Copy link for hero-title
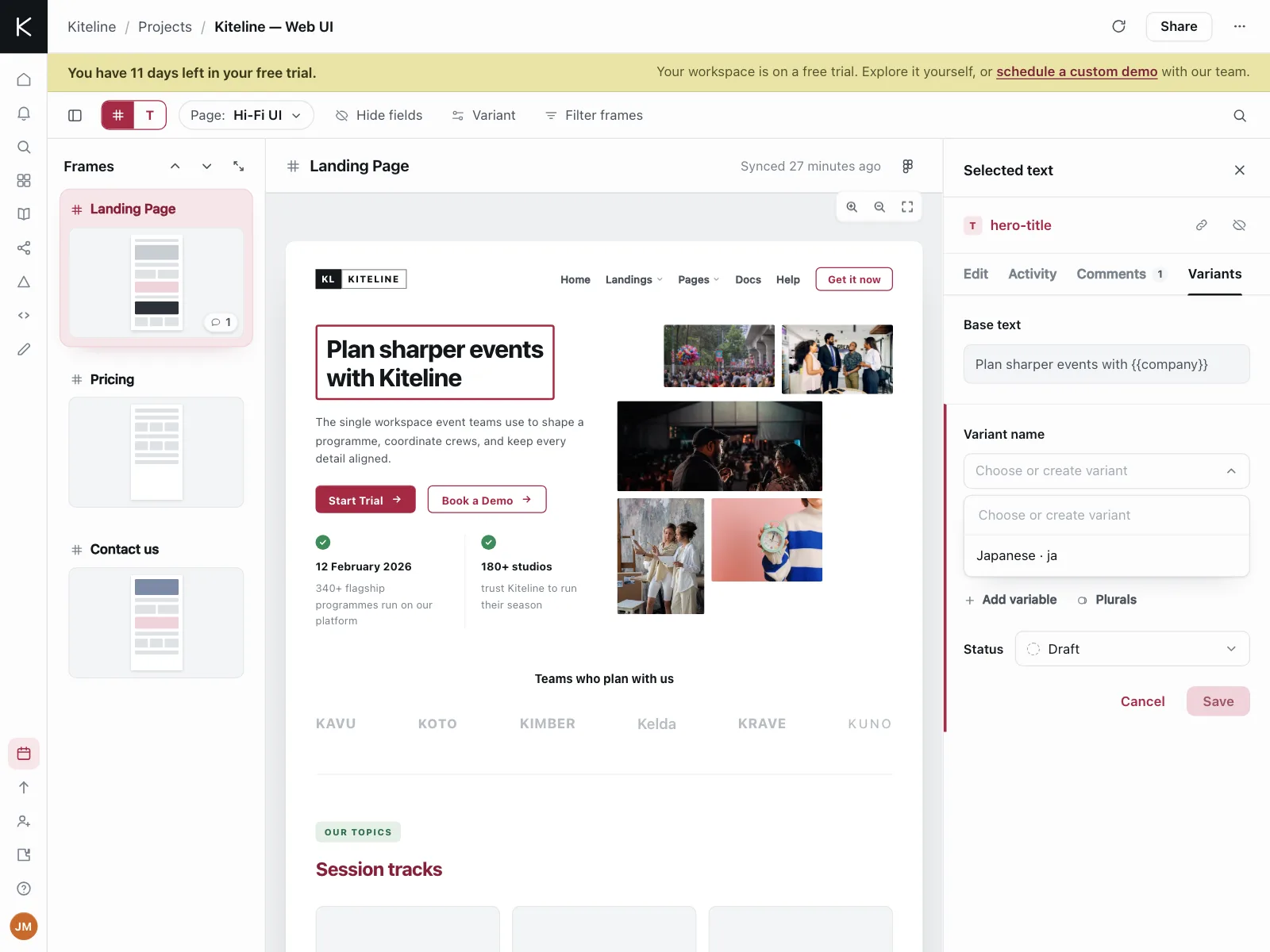This screenshot has width=1270, height=952. pyautogui.click(x=1202, y=225)
